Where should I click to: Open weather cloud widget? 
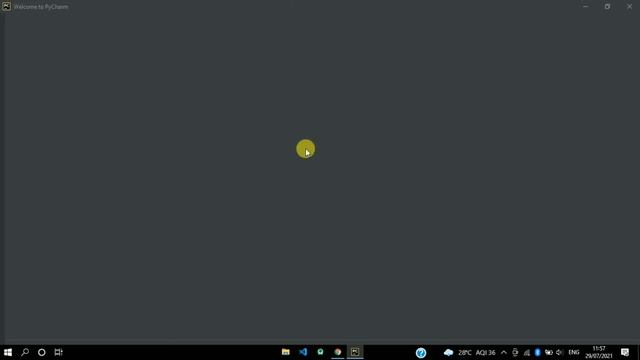point(449,352)
